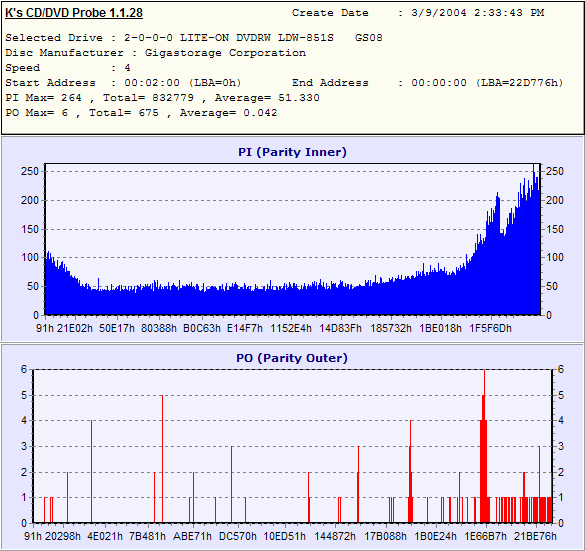The width and height of the screenshot is (585, 551).
Task: Click the 91h label on PI axis
Action: 45,328
